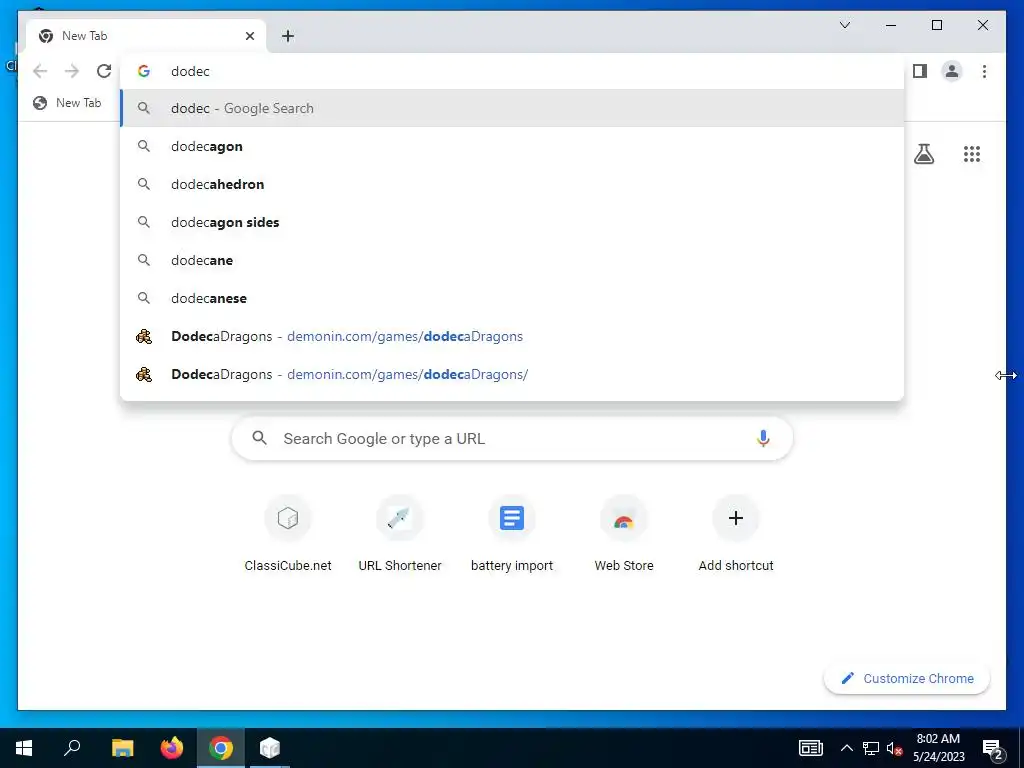1024x768 pixels.
Task: Launch Firefox from the taskbar
Action: (x=172, y=748)
